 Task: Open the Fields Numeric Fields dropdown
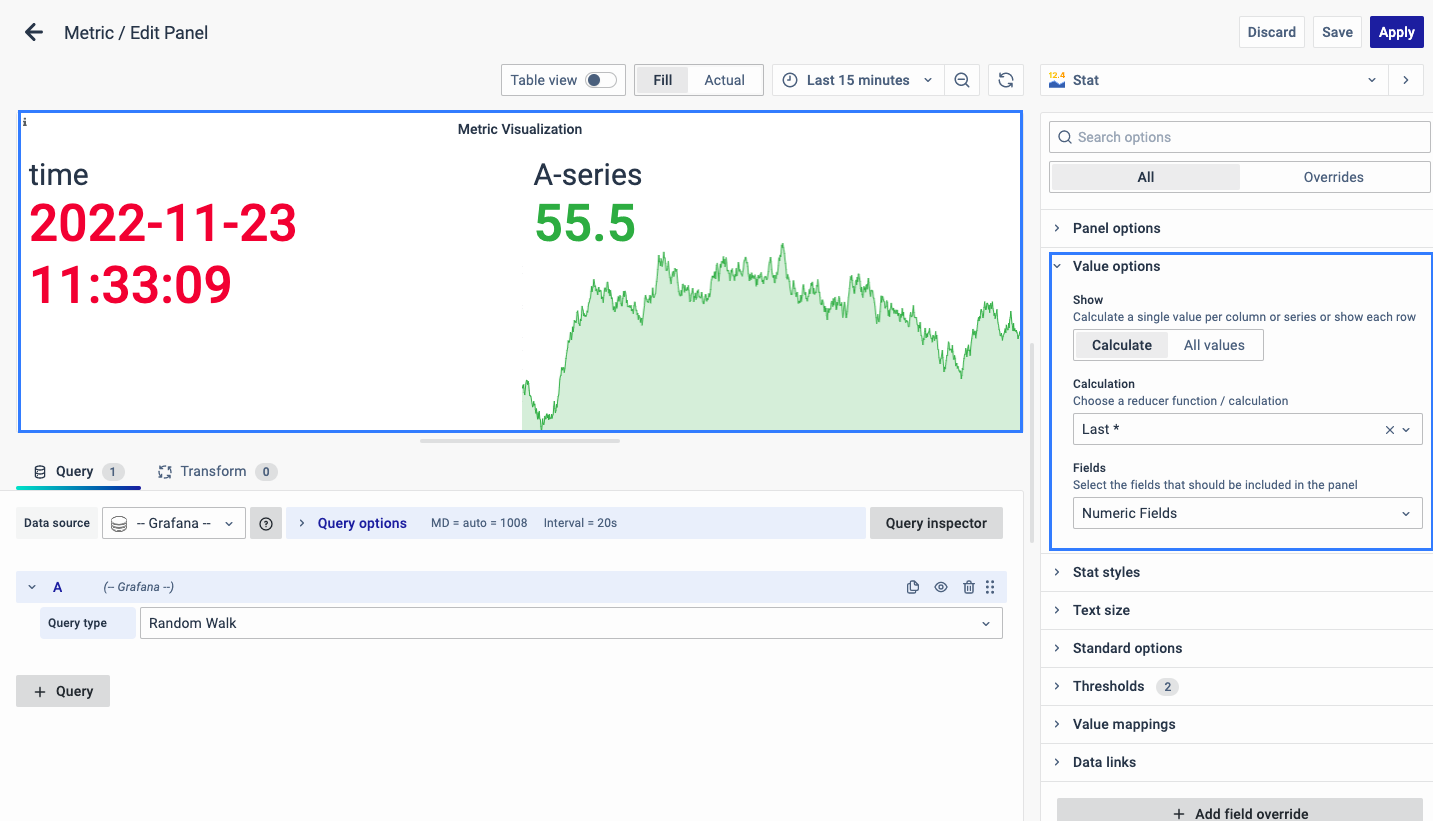(x=1246, y=513)
